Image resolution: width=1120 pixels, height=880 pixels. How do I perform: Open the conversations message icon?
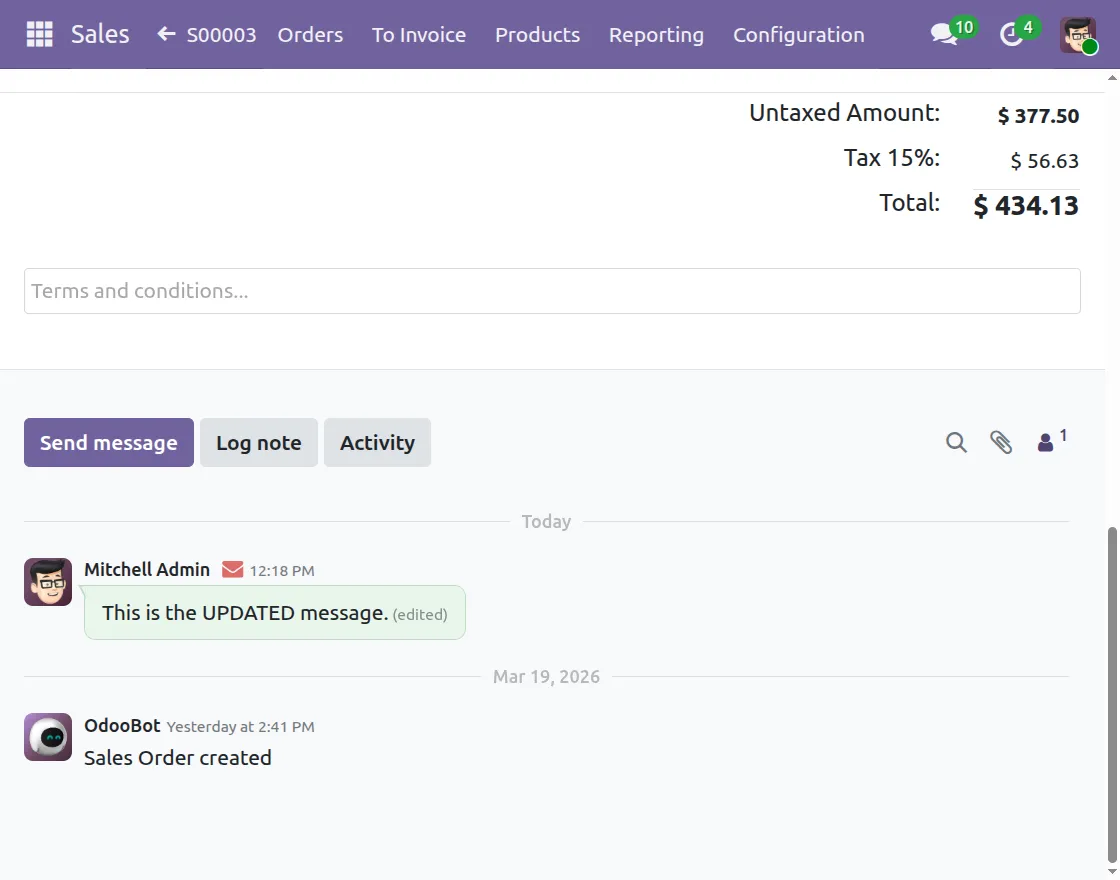pyautogui.click(x=943, y=35)
